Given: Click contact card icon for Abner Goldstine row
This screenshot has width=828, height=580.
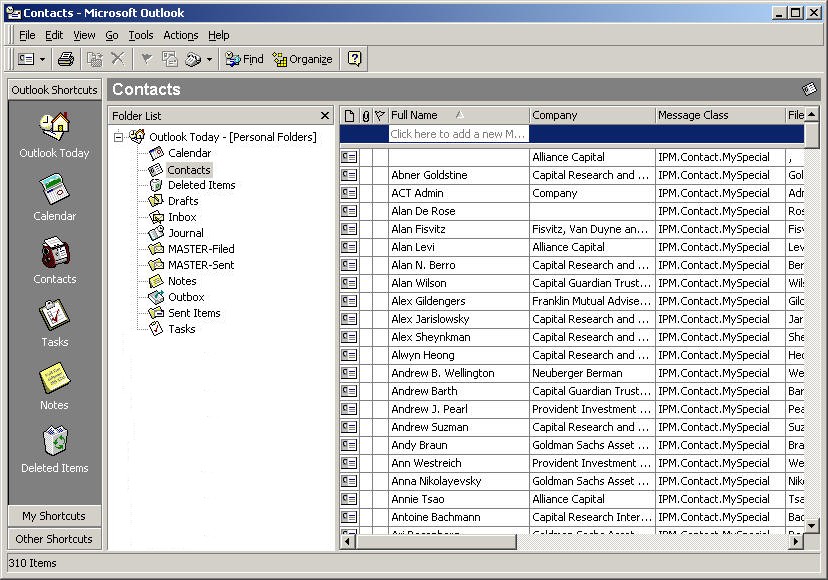Looking at the screenshot, I should (349, 175).
